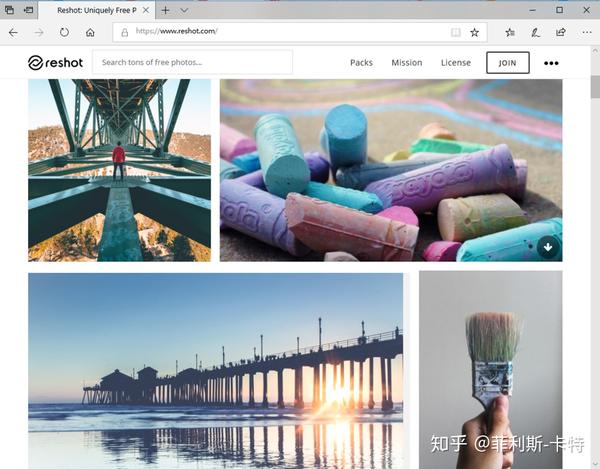Click the add notes pen icon
The height and width of the screenshot is (469, 600).
pyautogui.click(x=535, y=33)
